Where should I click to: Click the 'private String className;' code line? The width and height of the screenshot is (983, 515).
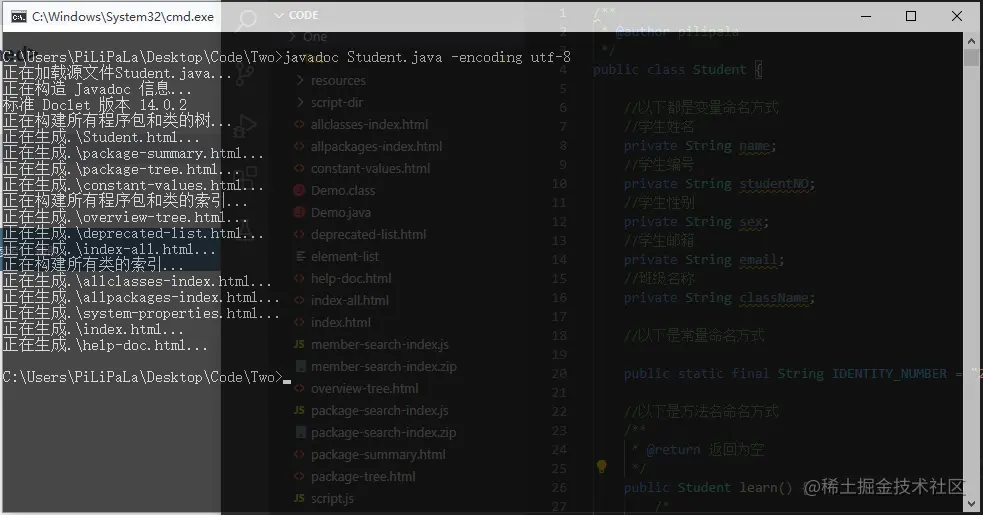tap(719, 298)
